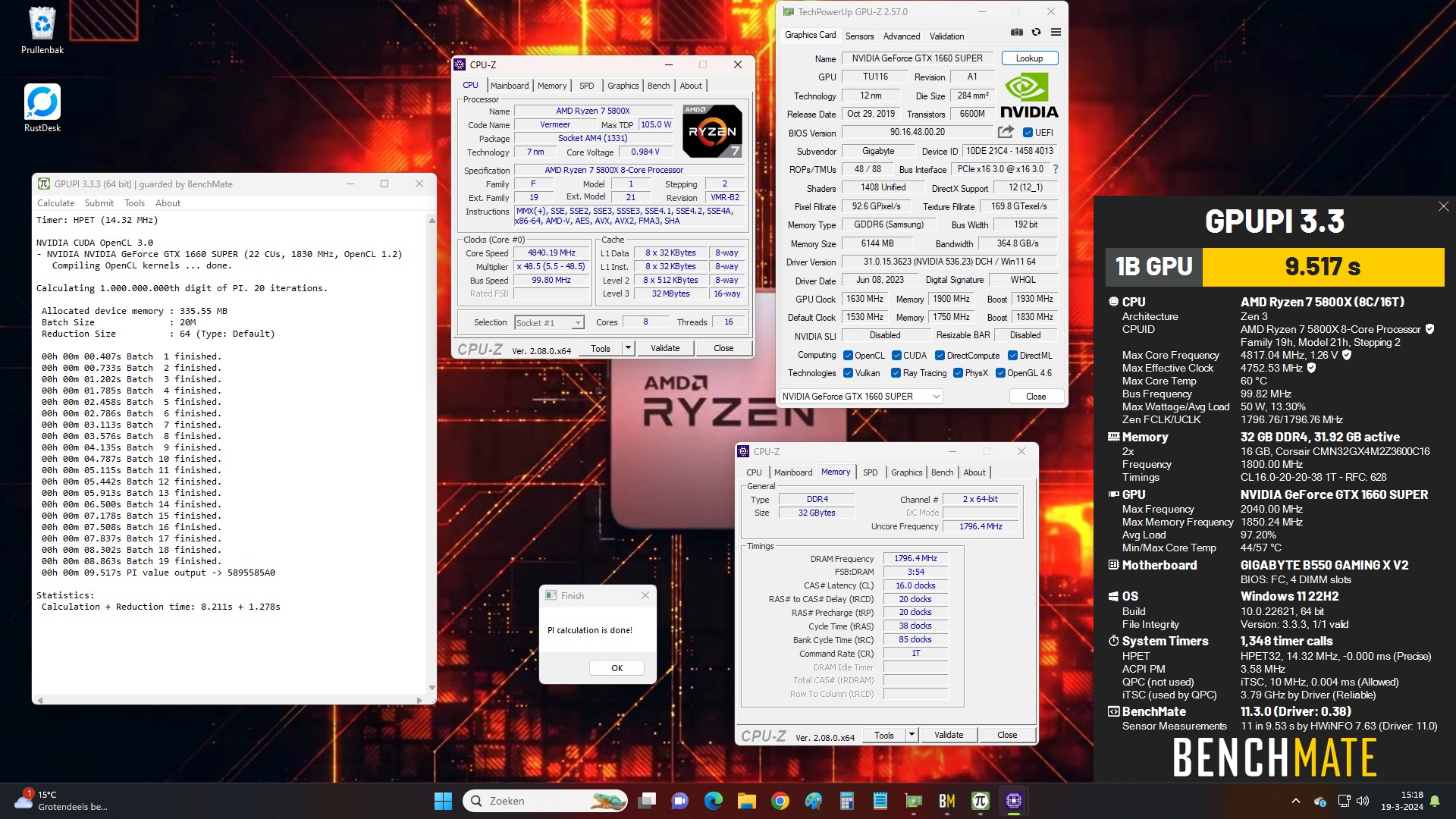Click the Tools button in the top CPU-Z window
The image size is (1456, 819).
(601, 348)
